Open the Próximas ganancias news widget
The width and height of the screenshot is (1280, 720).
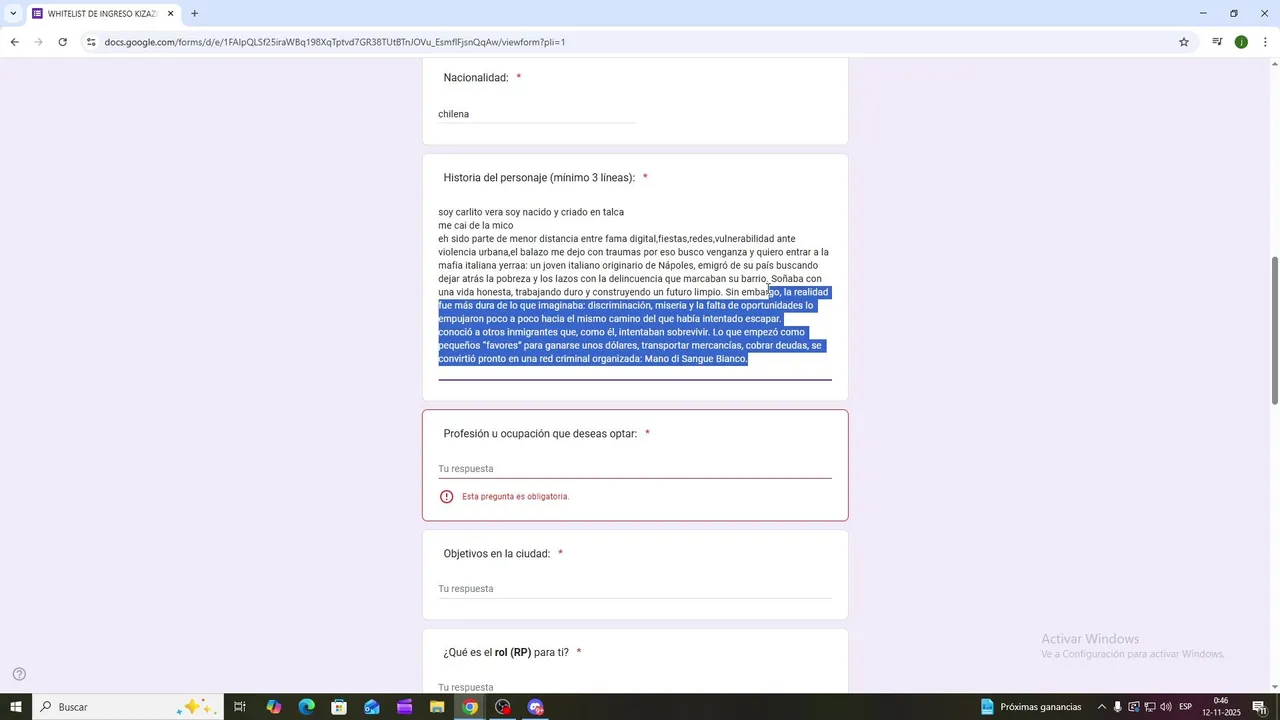[1031, 707]
